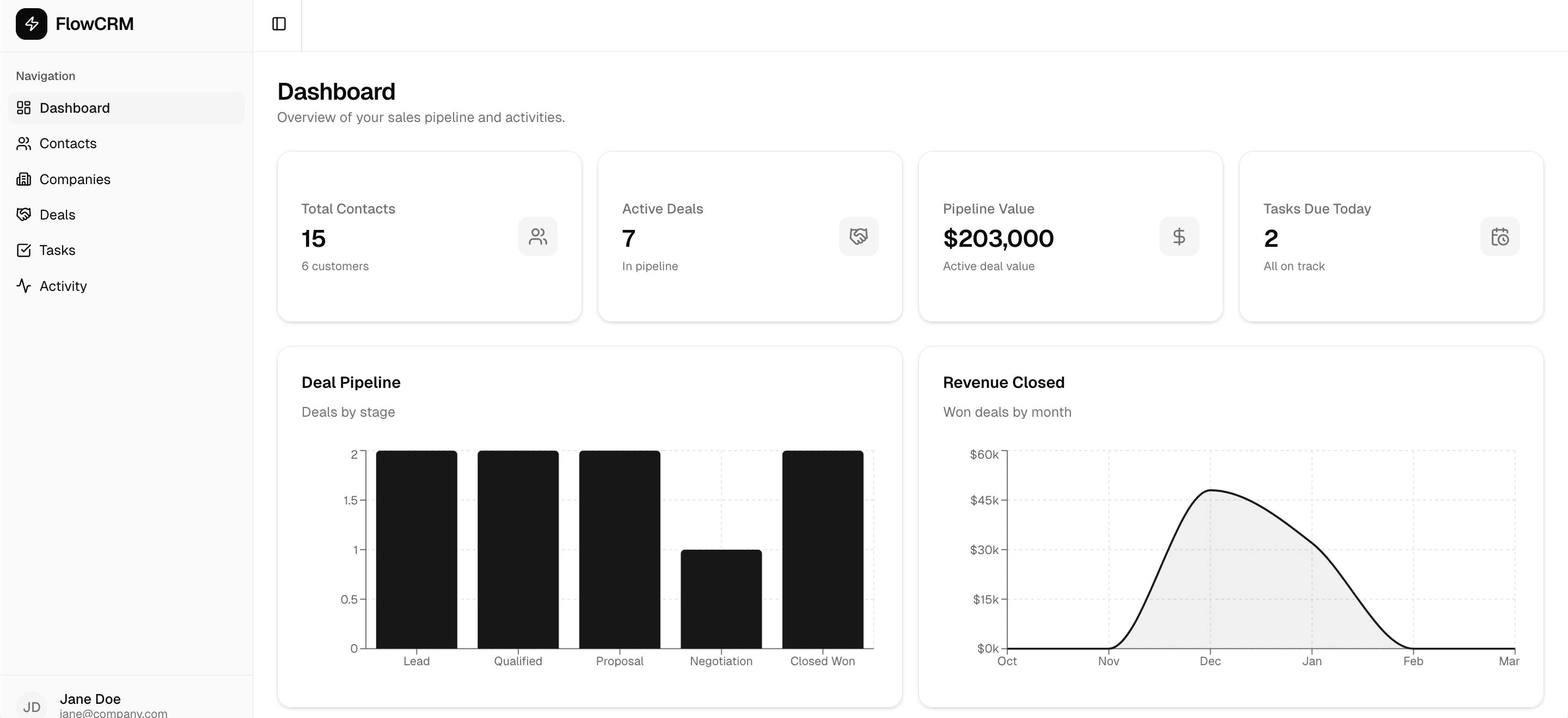Toggle the sidebar collapse icon
The width and height of the screenshot is (1568, 718).
pyautogui.click(x=279, y=24)
